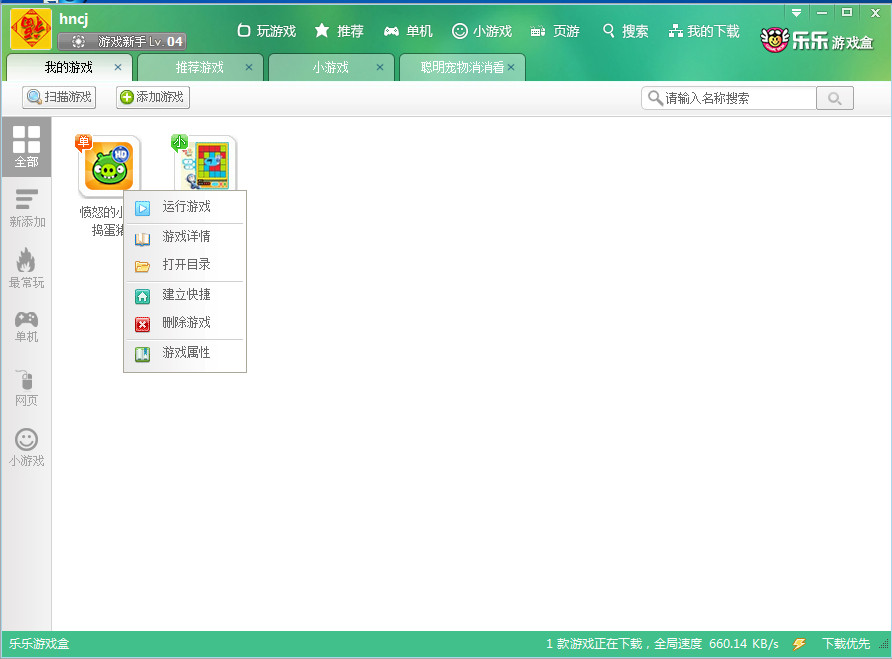Click the user avatar picture
The height and width of the screenshot is (659, 892).
coord(31,29)
